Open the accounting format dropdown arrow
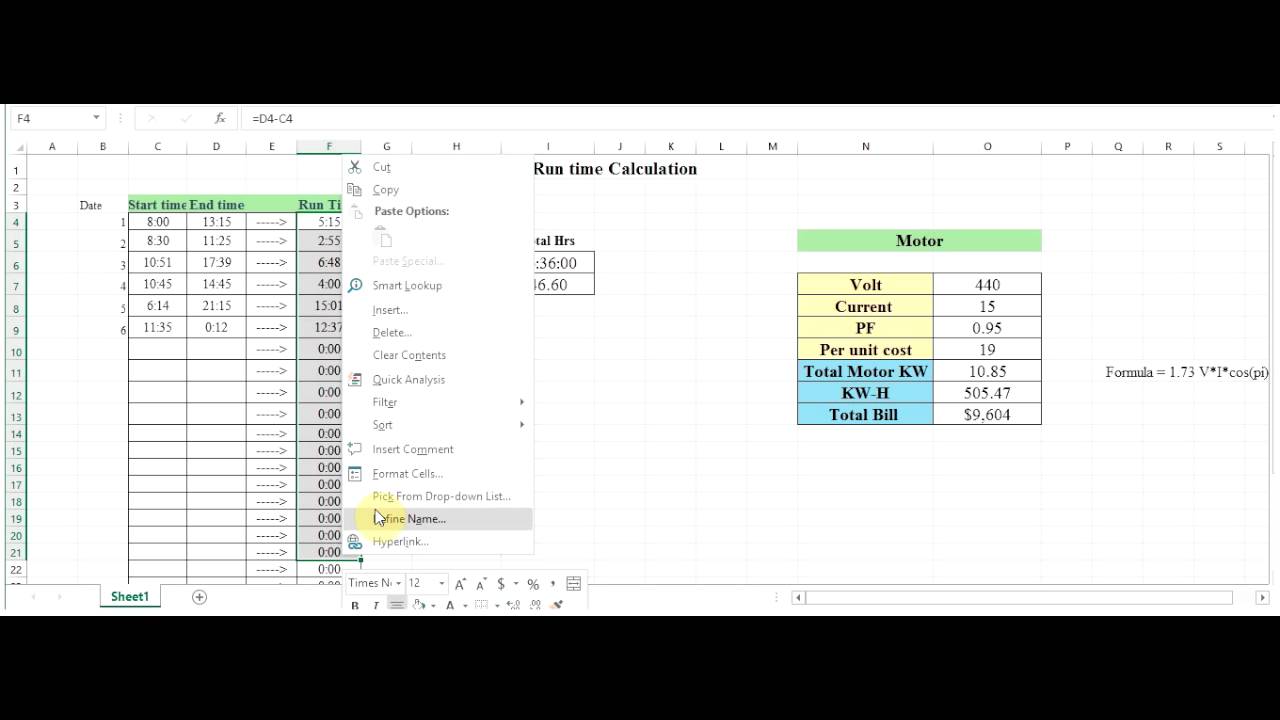The image size is (1280, 720). [x=516, y=584]
